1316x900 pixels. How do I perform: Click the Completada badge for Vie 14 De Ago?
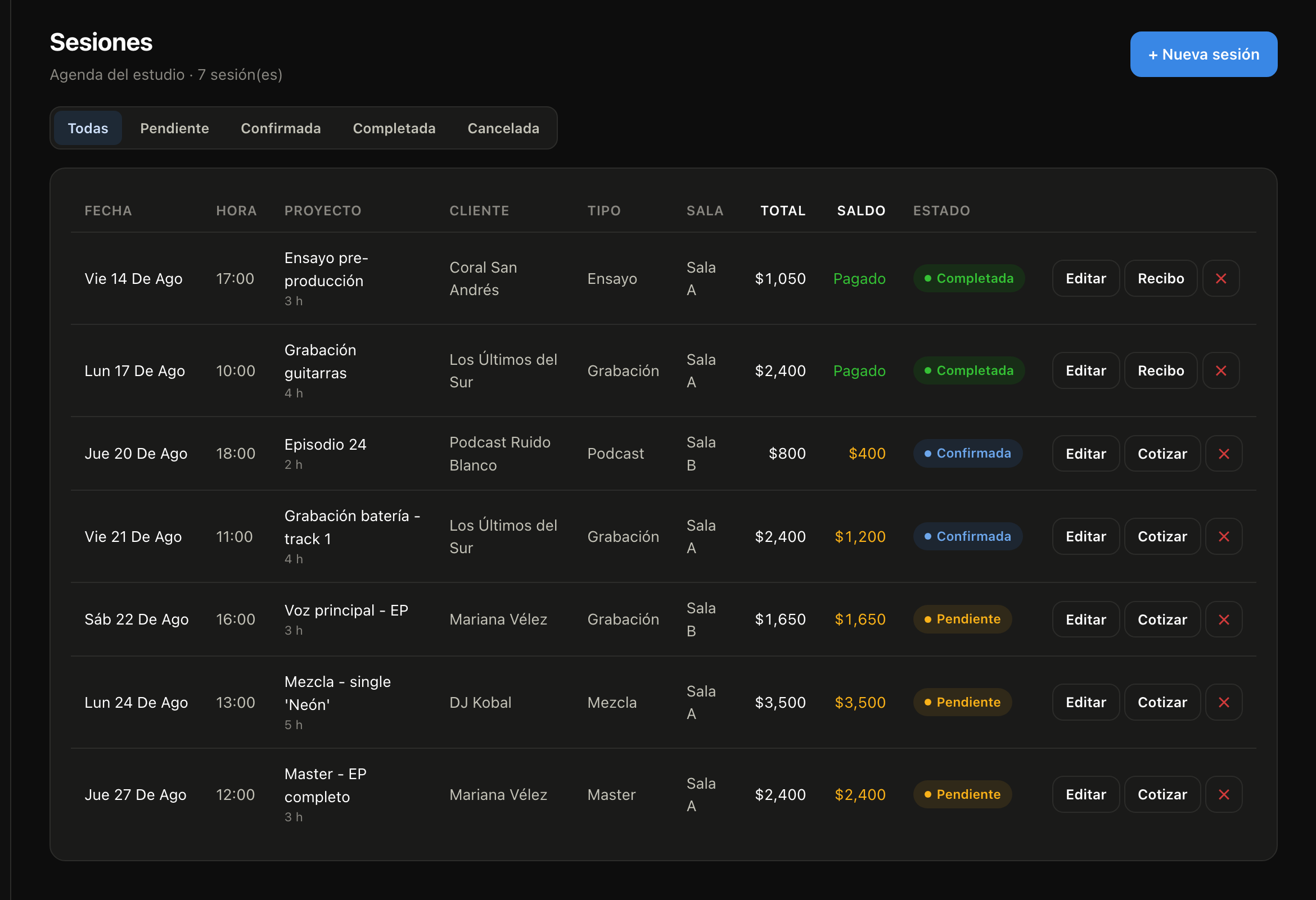pos(968,278)
